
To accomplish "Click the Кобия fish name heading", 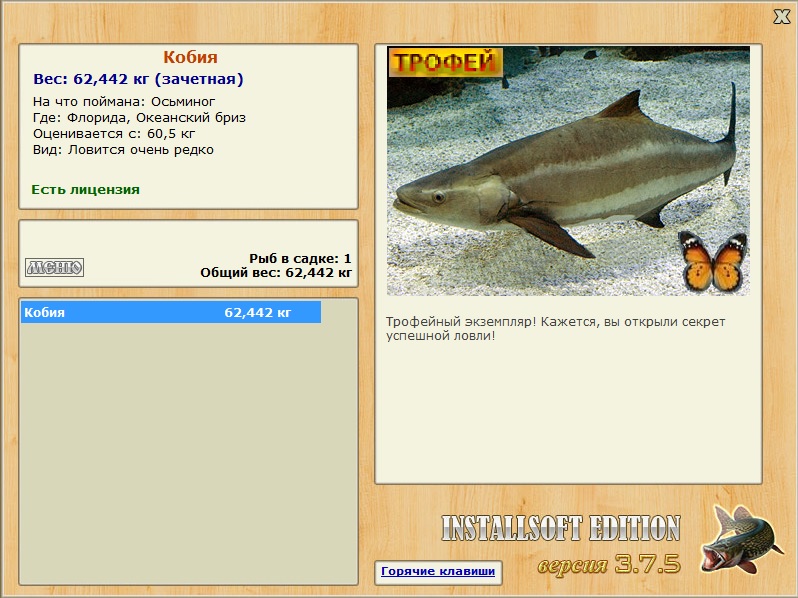I will (190, 57).
